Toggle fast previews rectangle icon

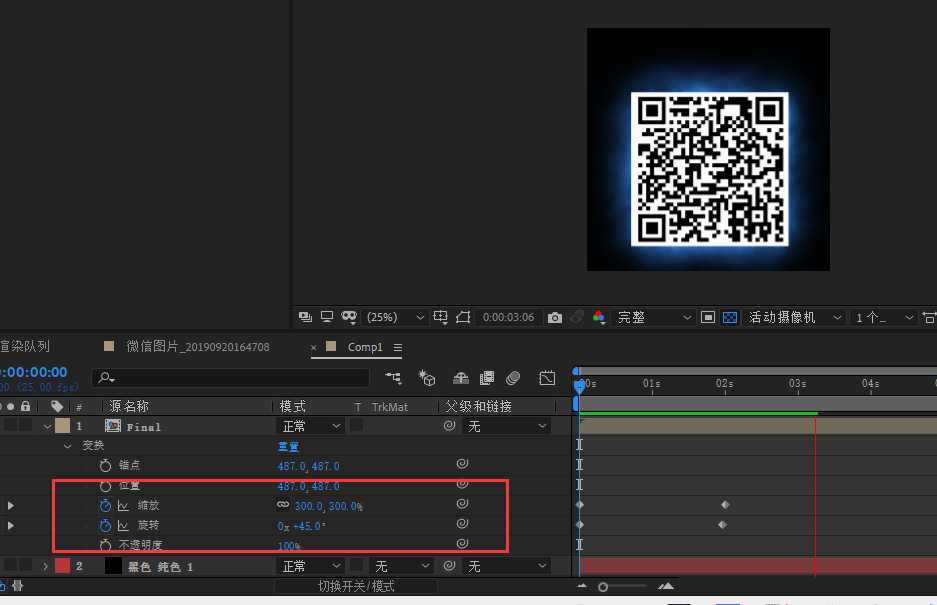(x=708, y=317)
